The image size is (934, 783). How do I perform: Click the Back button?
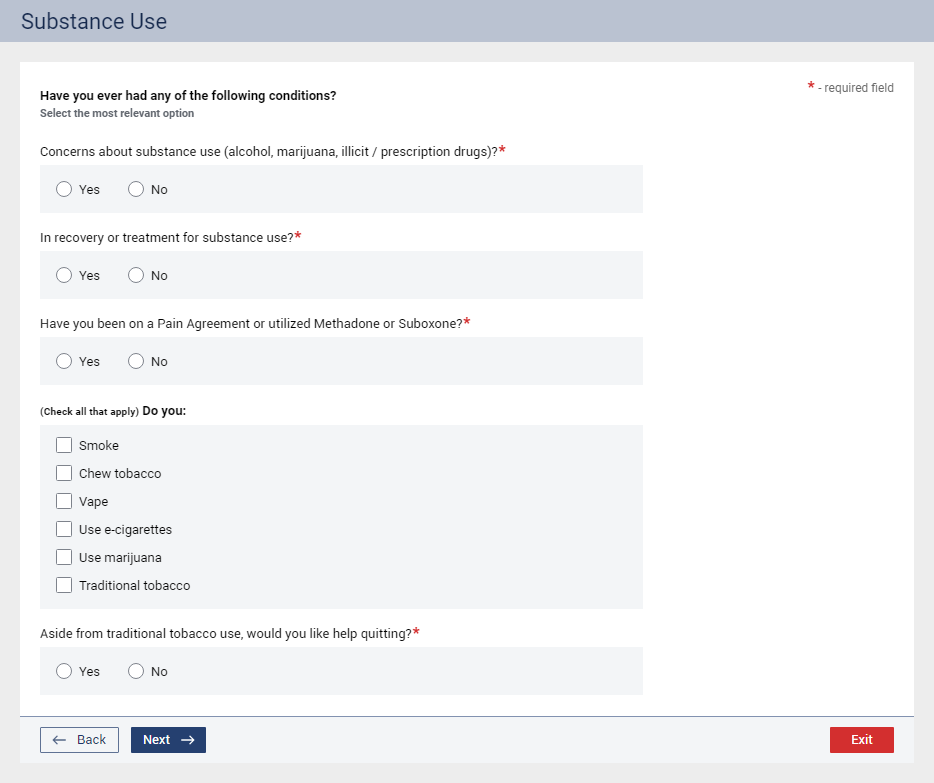[79, 740]
